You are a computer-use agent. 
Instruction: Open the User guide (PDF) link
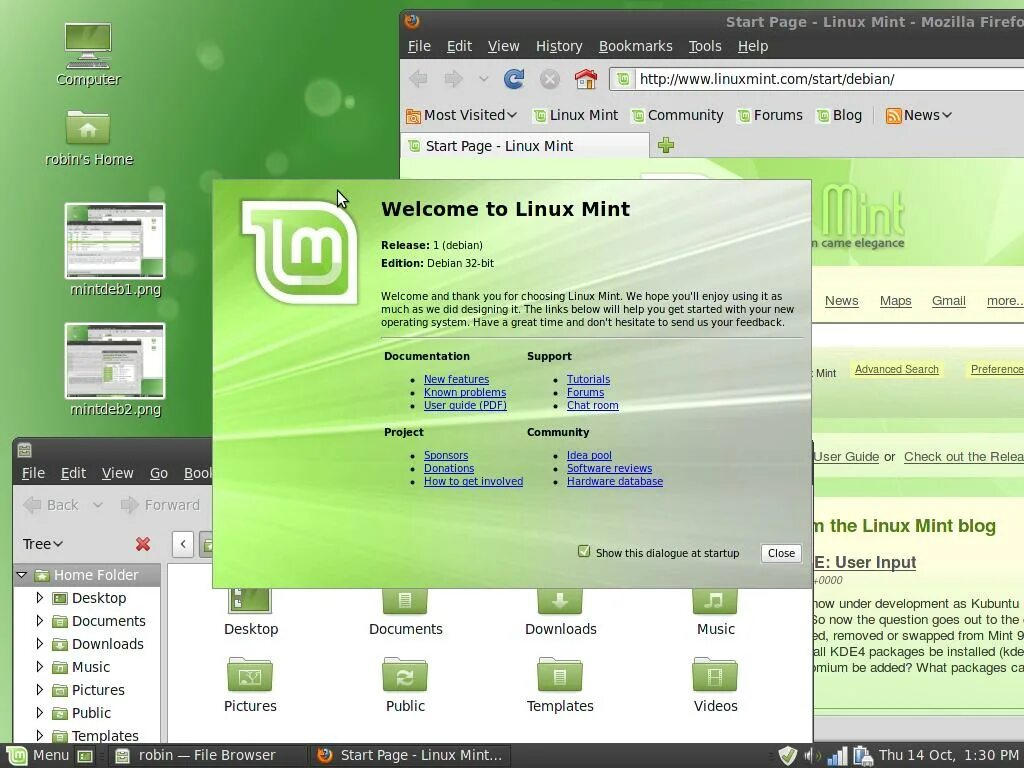point(465,405)
